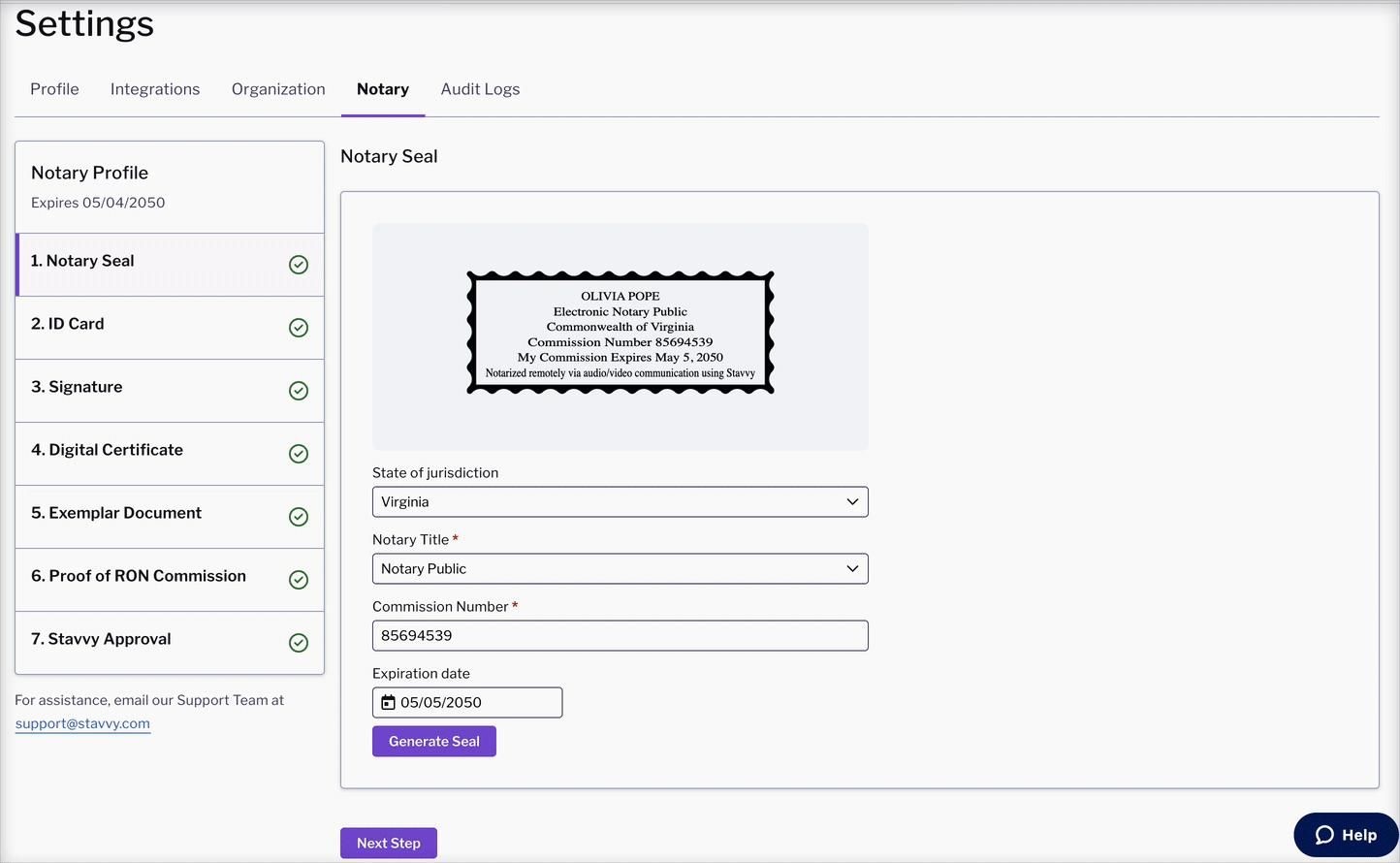
Task: Click the State of jurisdiction chevron arrow
Action: point(852,501)
